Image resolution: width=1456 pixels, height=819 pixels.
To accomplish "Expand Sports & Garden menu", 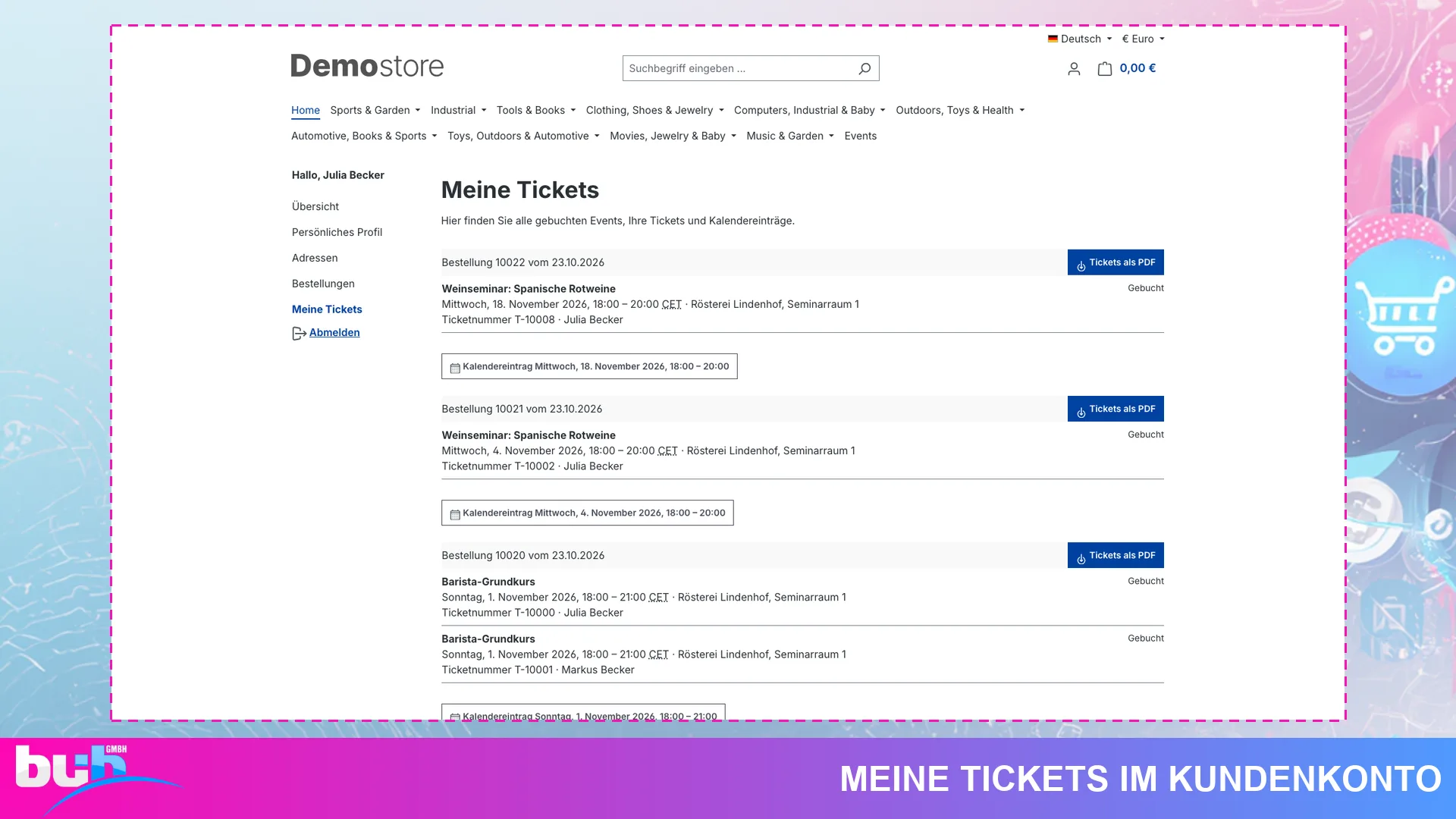I will [x=375, y=110].
